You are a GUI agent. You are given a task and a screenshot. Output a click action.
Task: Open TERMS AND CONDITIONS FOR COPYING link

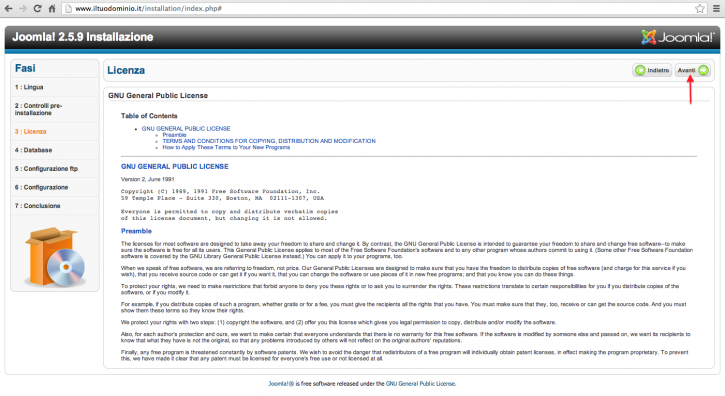point(269,141)
